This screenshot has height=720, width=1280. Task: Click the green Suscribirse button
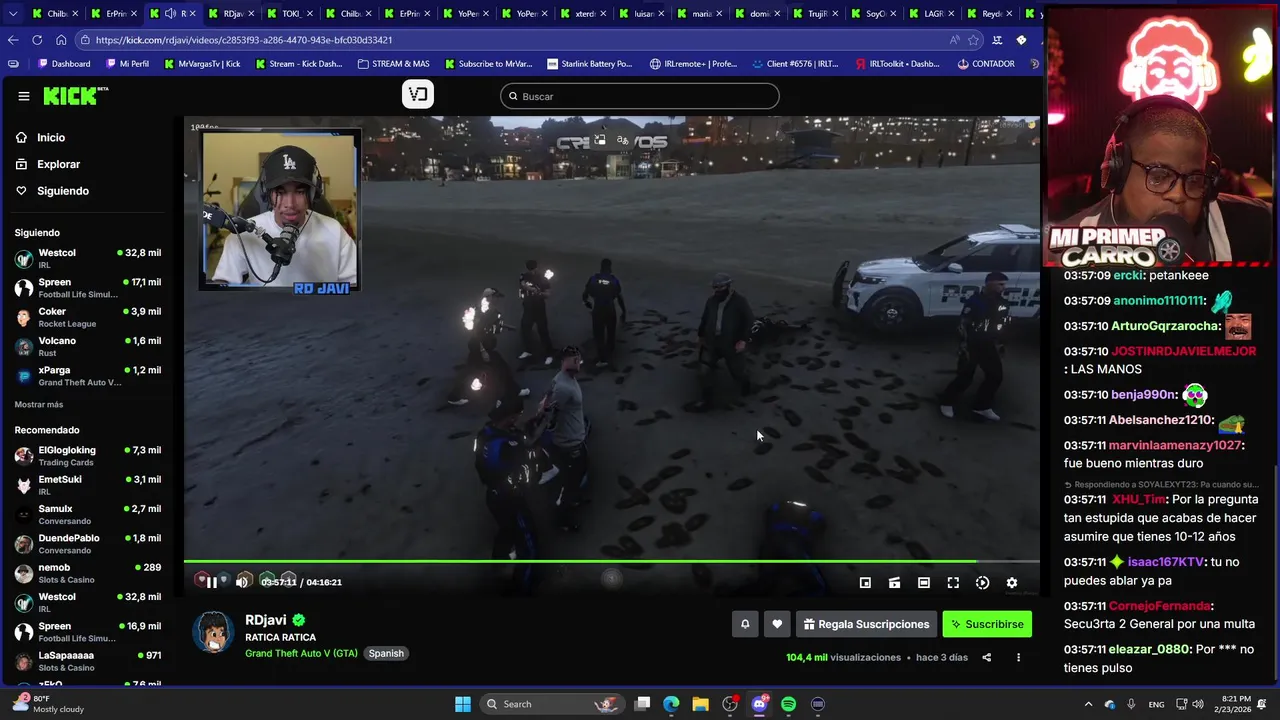point(987,624)
